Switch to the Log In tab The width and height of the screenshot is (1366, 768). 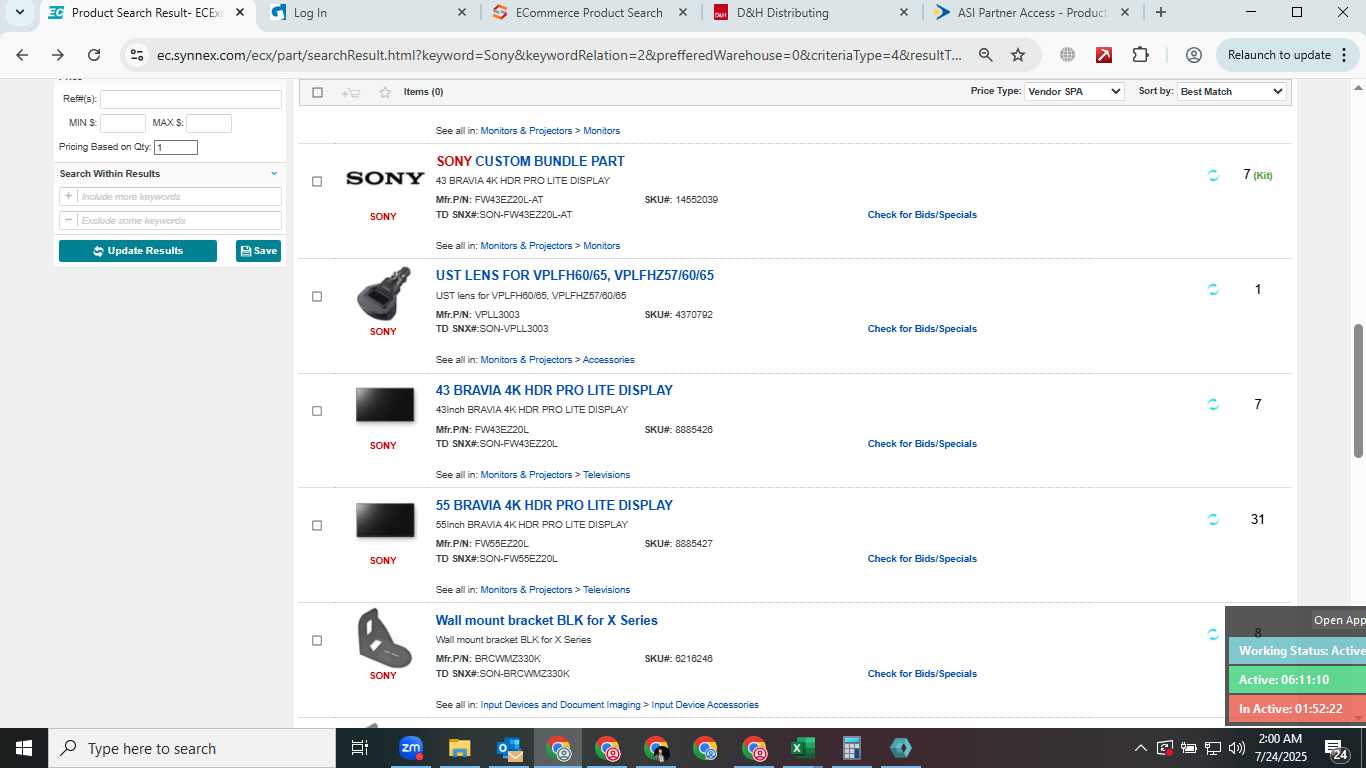[x=369, y=13]
